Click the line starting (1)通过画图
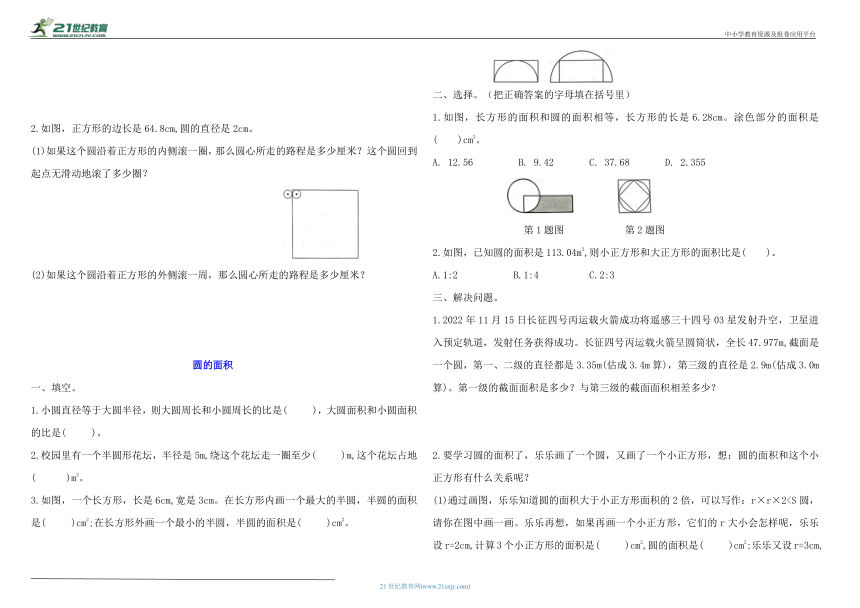 click(626, 500)
